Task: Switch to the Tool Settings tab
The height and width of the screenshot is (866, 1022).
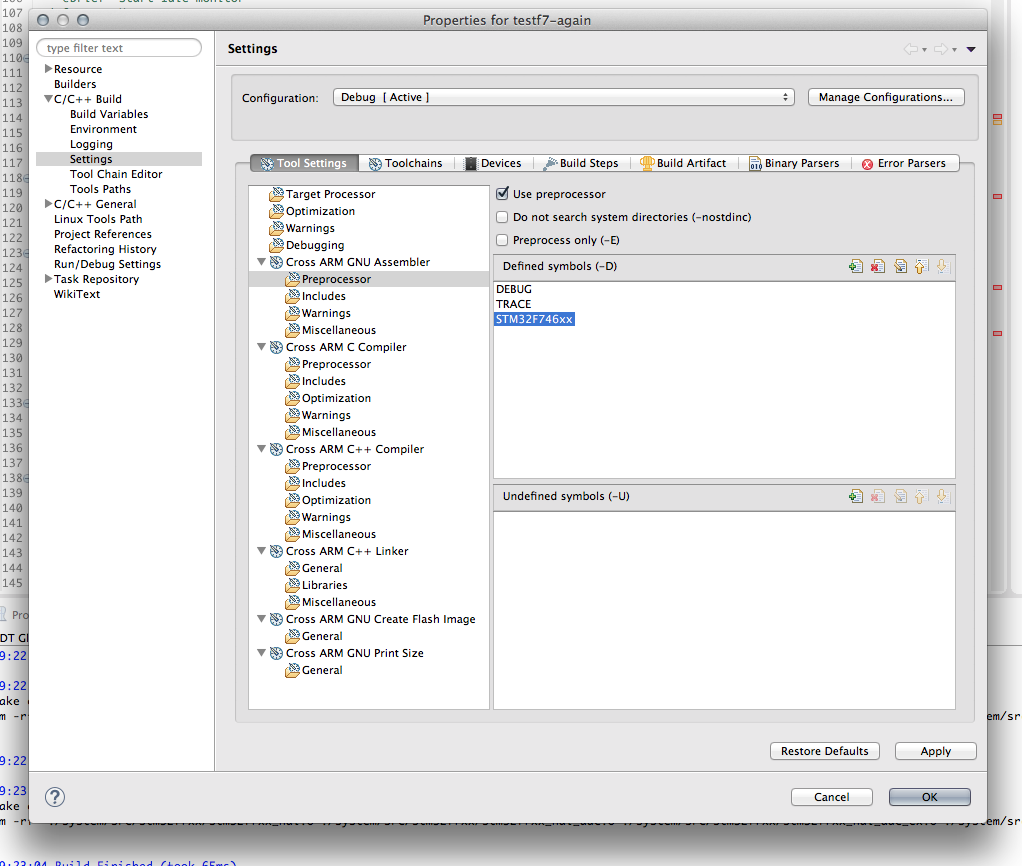Action: point(304,164)
